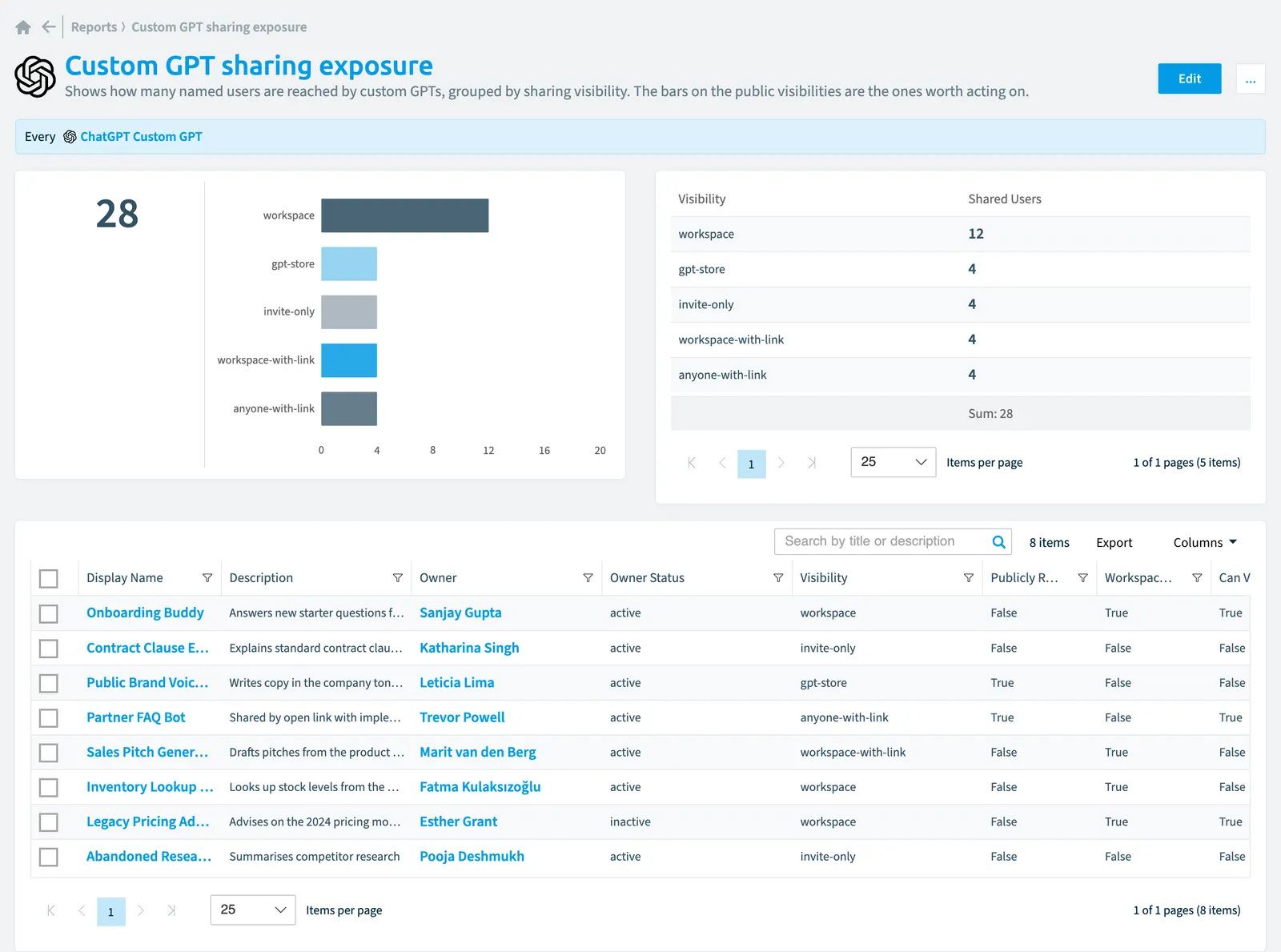This screenshot has height=952, width=1281.
Task: Open the Description column filter
Action: pyautogui.click(x=398, y=578)
